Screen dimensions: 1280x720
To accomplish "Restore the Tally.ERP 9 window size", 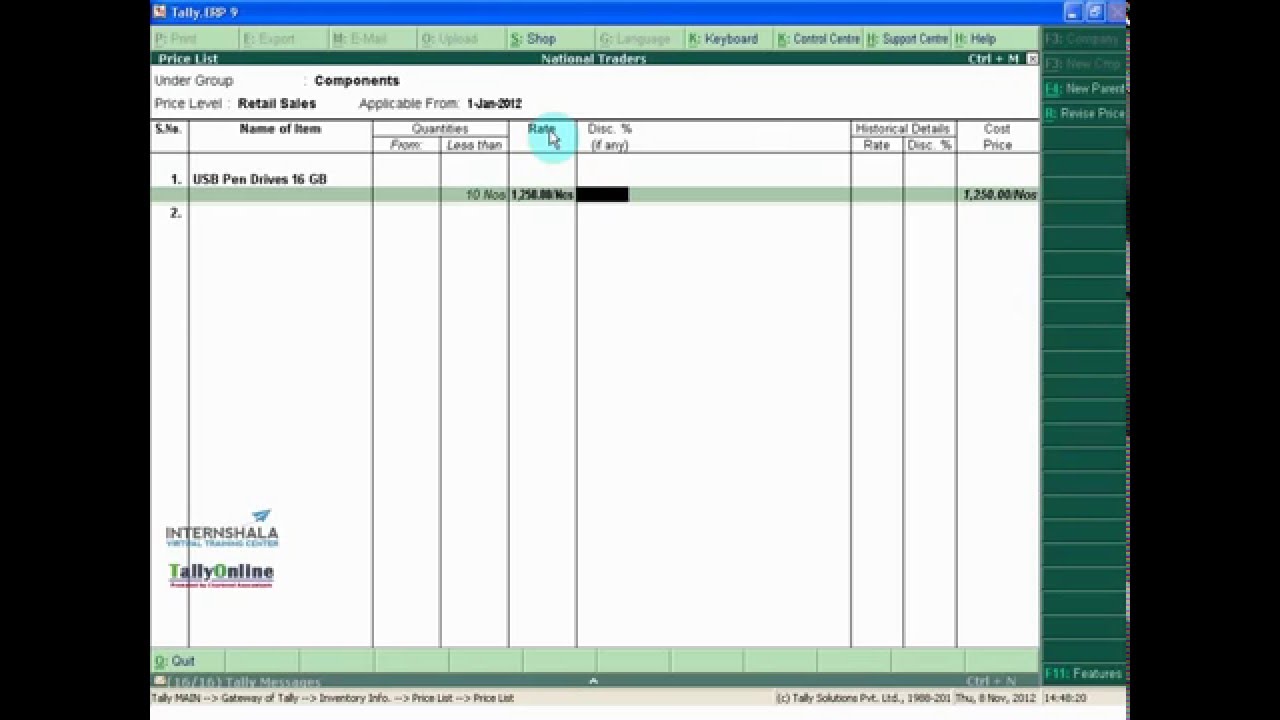I will pyautogui.click(x=1095, y=12).
